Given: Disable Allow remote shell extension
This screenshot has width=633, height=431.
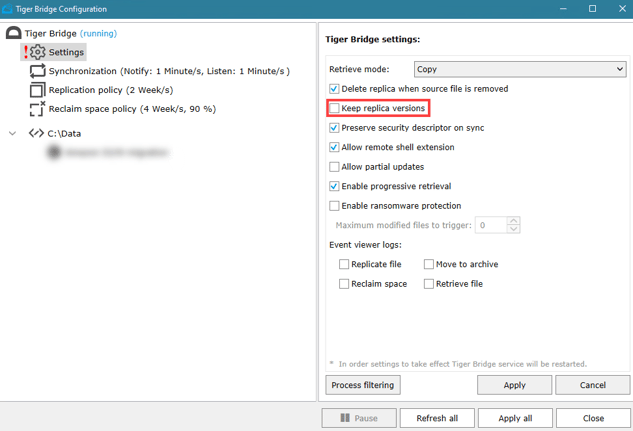Looking at the screenshot, I should tap(334, 147).
